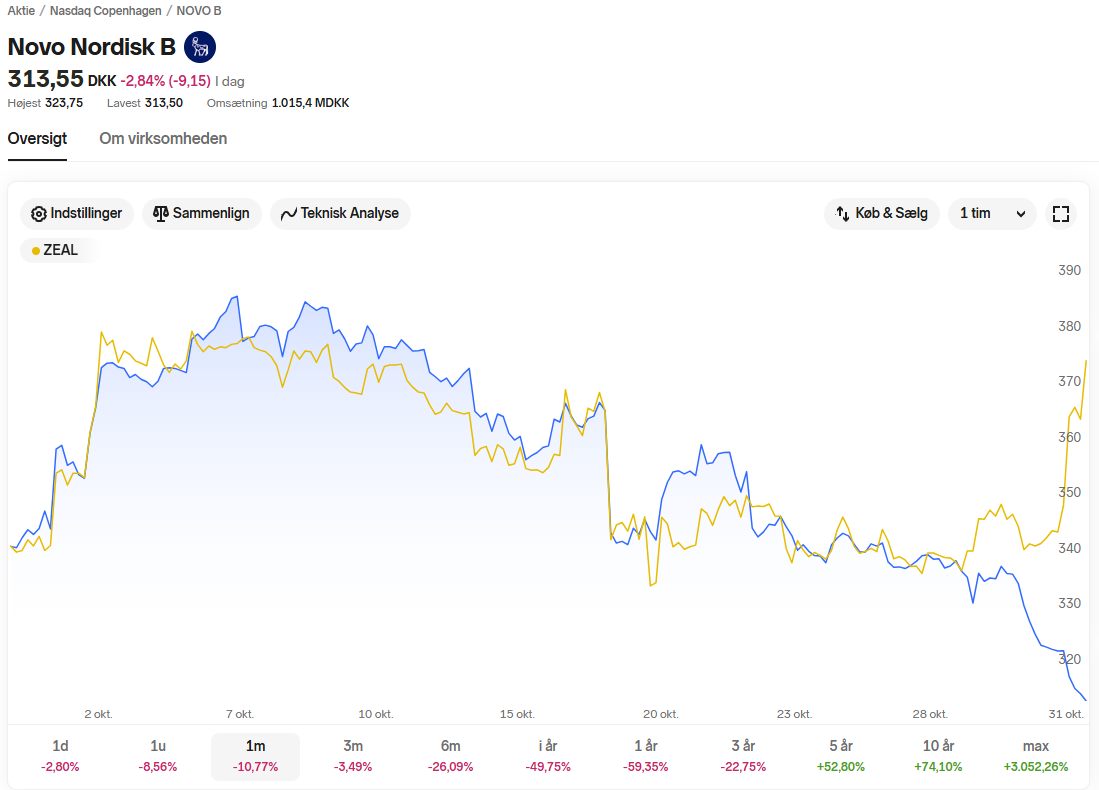Select the 6m time period
1099x790 pixels.
pyautogui.click(x=451, y=756)
